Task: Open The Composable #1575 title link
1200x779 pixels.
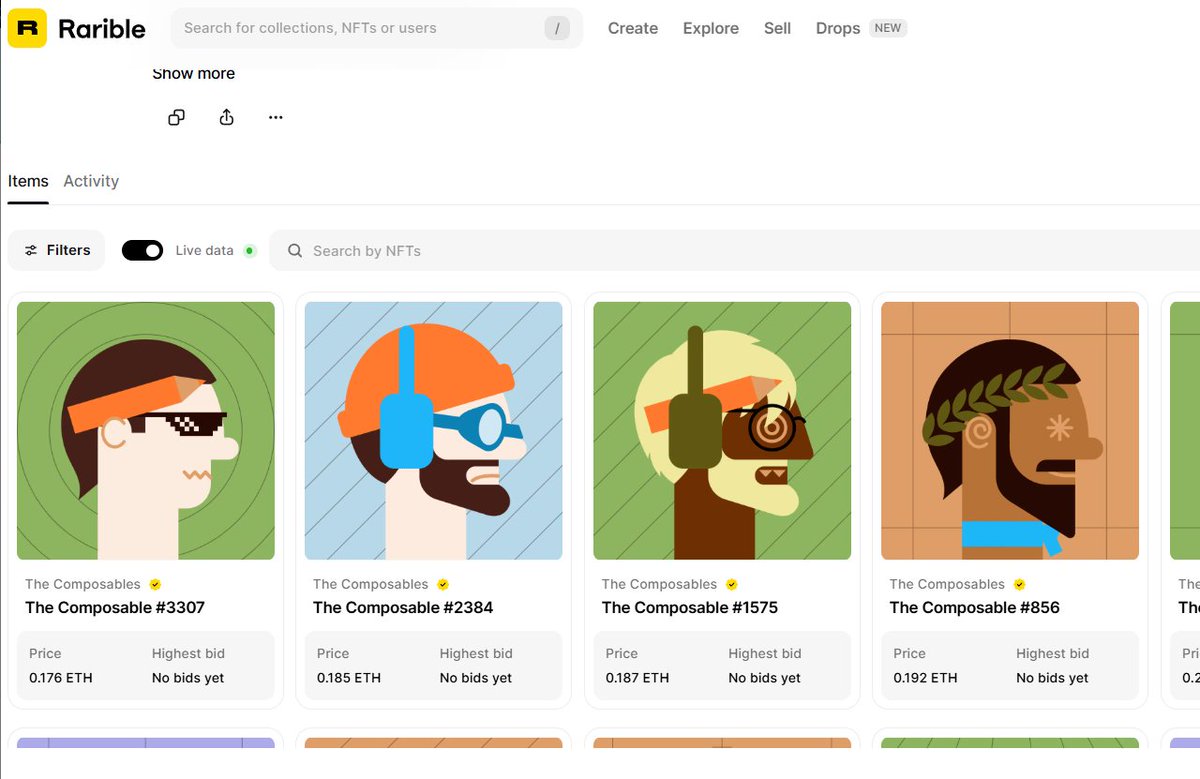Action: pyautogui.click(x=690, y=607)
